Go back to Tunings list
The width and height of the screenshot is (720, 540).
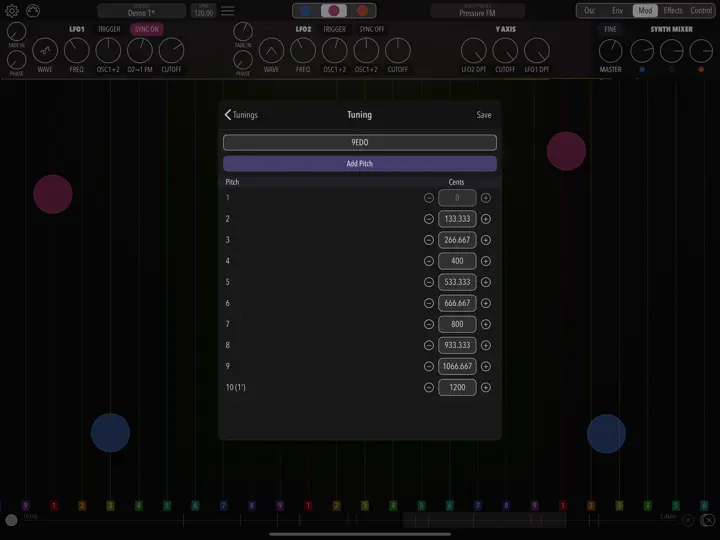[x=241, y=115]
